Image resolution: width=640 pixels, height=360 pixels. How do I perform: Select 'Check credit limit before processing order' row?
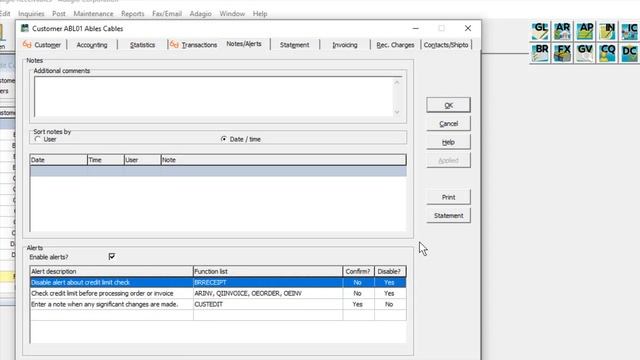coord(218,293)
